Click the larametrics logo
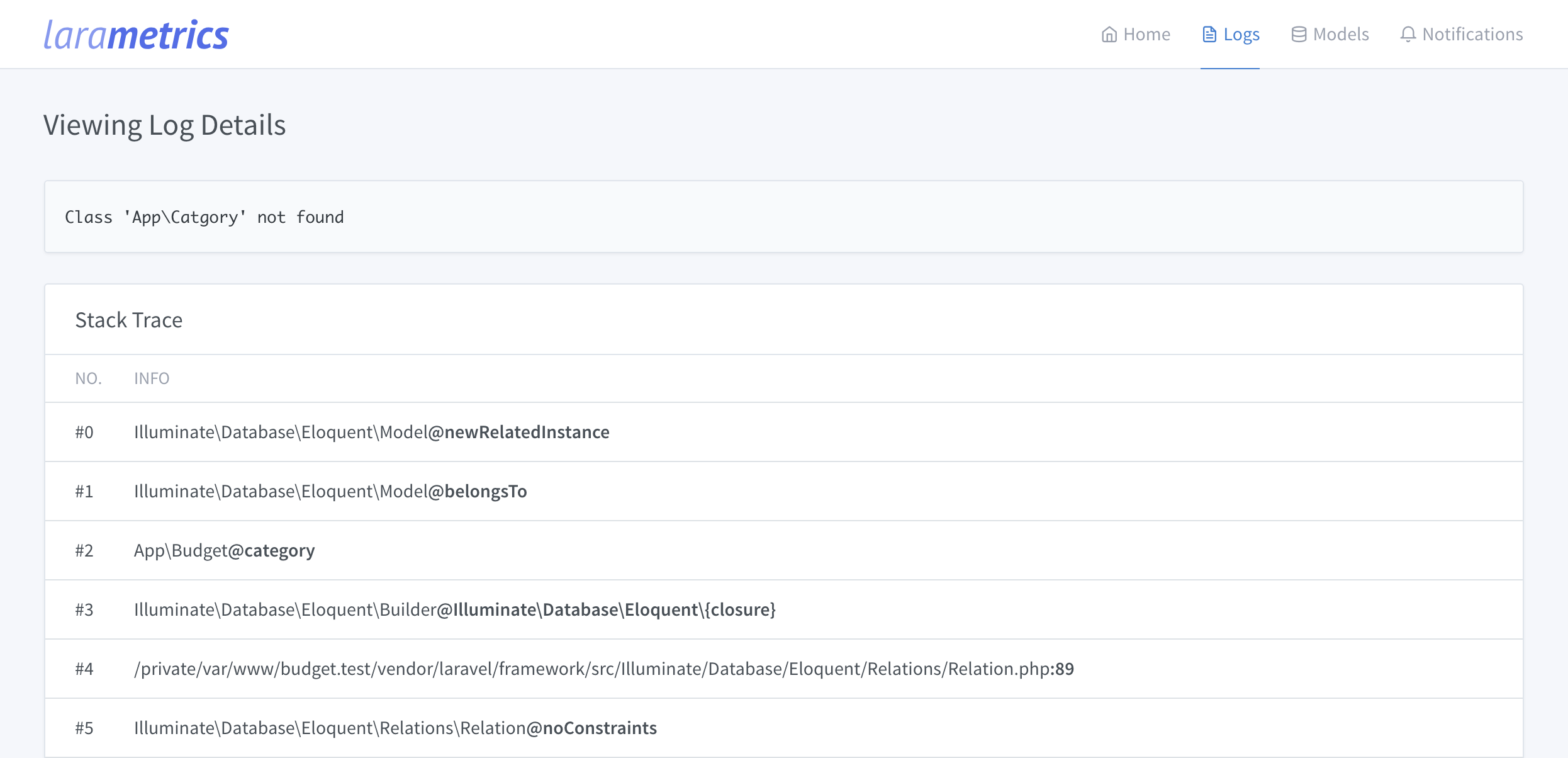Image resolution: width=1568 pixels, height=758 pixels. [x=136, y=35]
